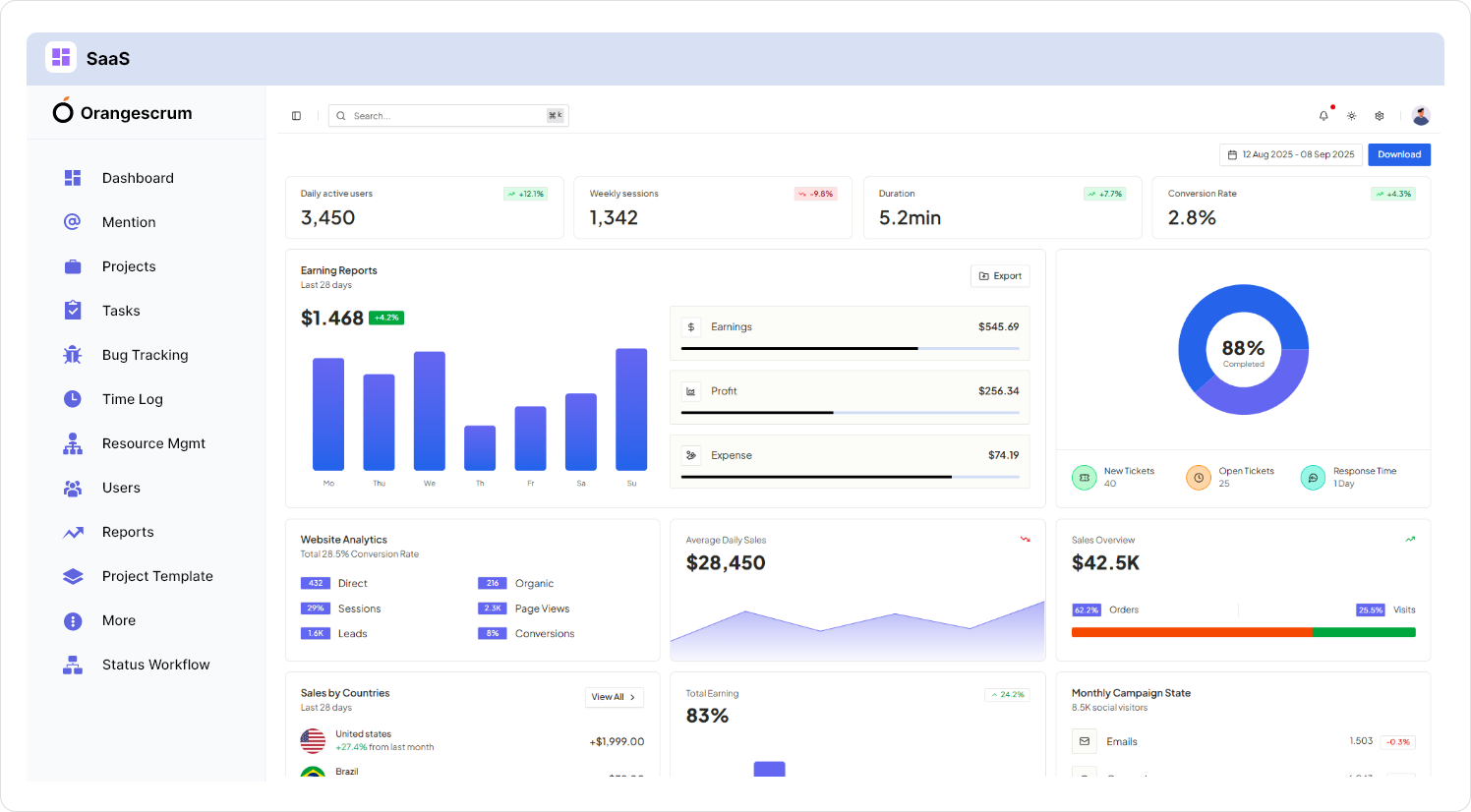Go to Mention in sidebar
The height and width of the screenshot is (812, 1471).
click(x=129, y=222)
